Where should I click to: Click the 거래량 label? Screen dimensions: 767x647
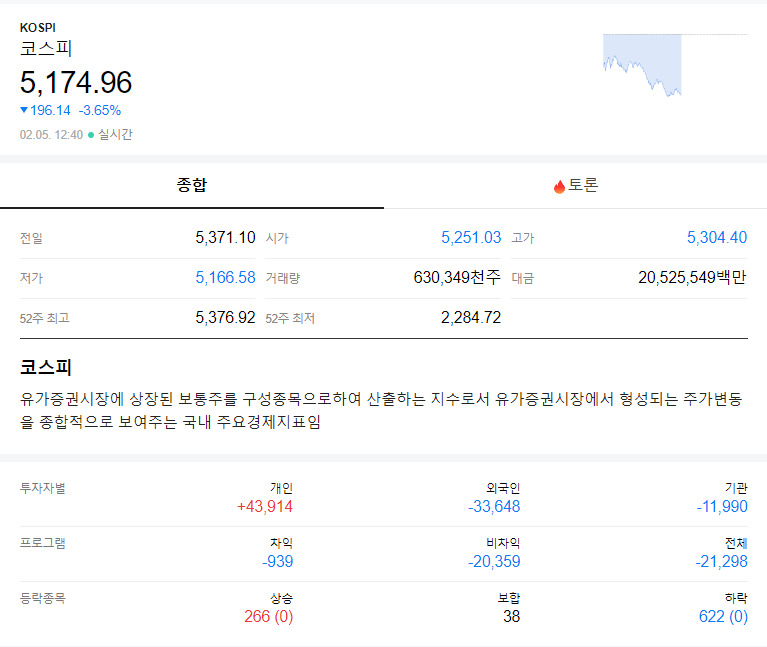[283, 278]
